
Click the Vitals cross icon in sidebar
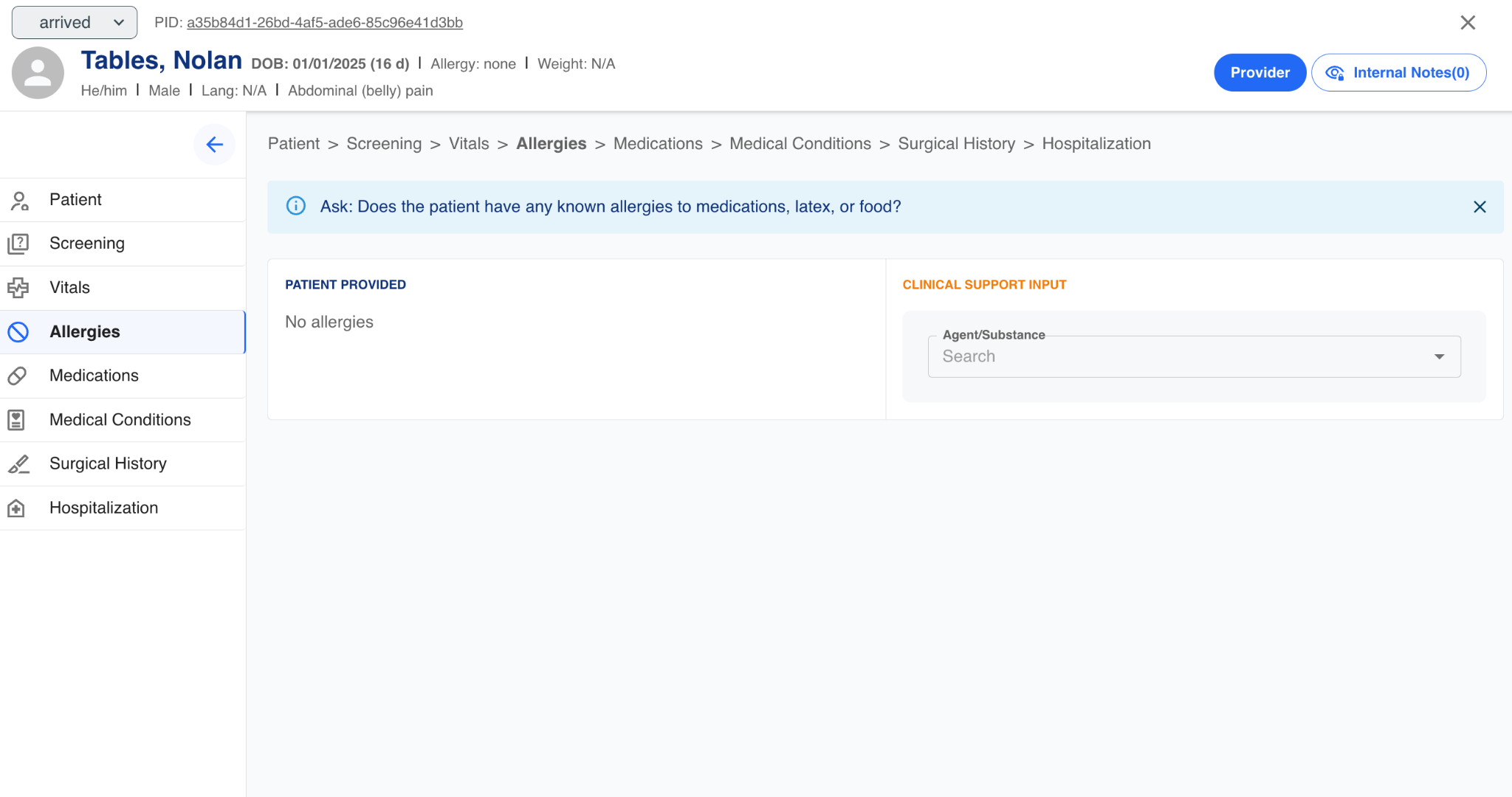pyautogui.click(x=18, y=288)
